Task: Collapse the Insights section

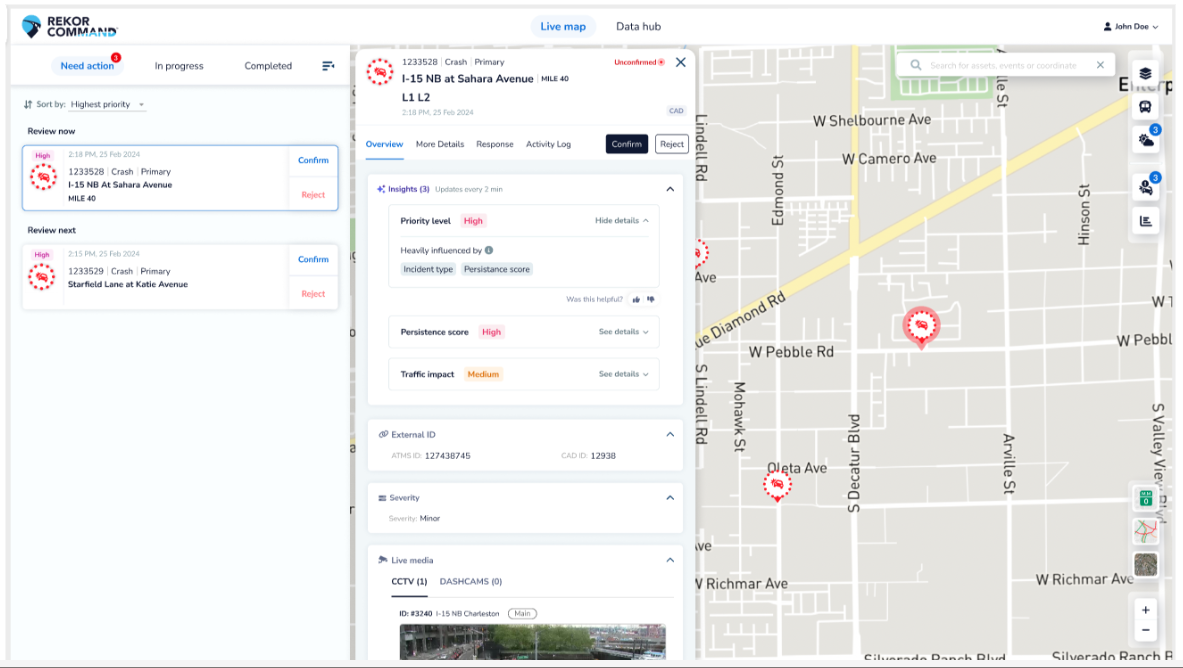Action: coord(670,189)
